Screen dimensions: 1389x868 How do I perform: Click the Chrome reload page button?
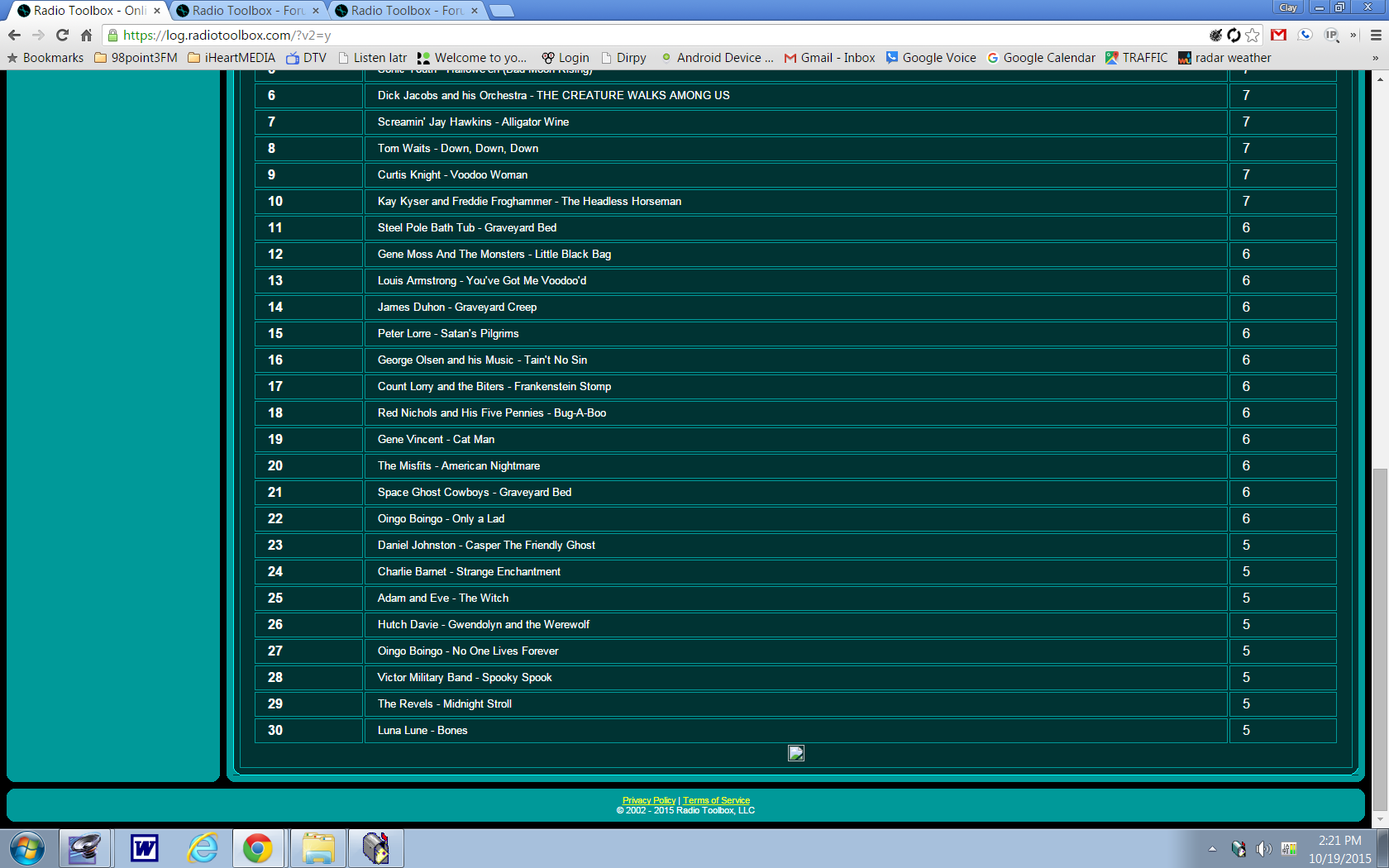tap(62, 35)
